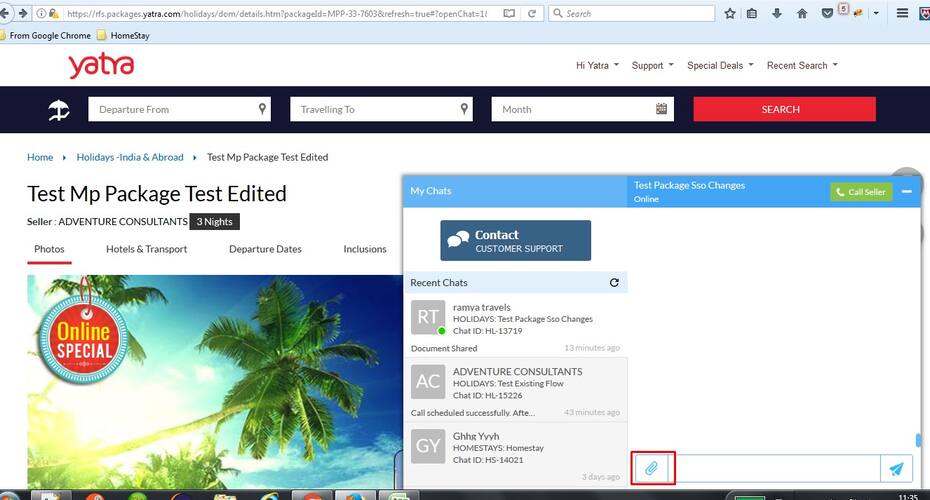Refresh the Recent Chats list
This screenshot has height=500, width=930.
coord(614,282)
